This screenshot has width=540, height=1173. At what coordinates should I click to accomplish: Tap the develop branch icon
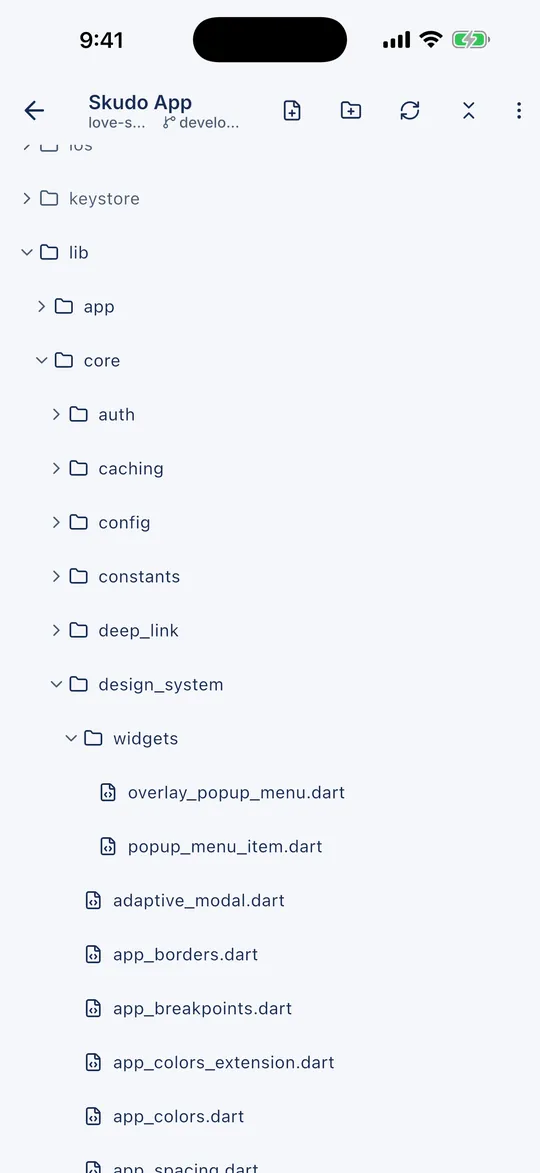point(169,123)
